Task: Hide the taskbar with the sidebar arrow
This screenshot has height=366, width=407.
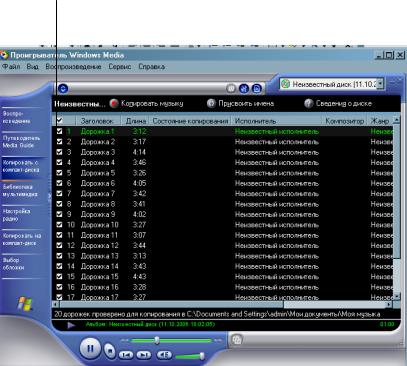Action: click(49, 196)
